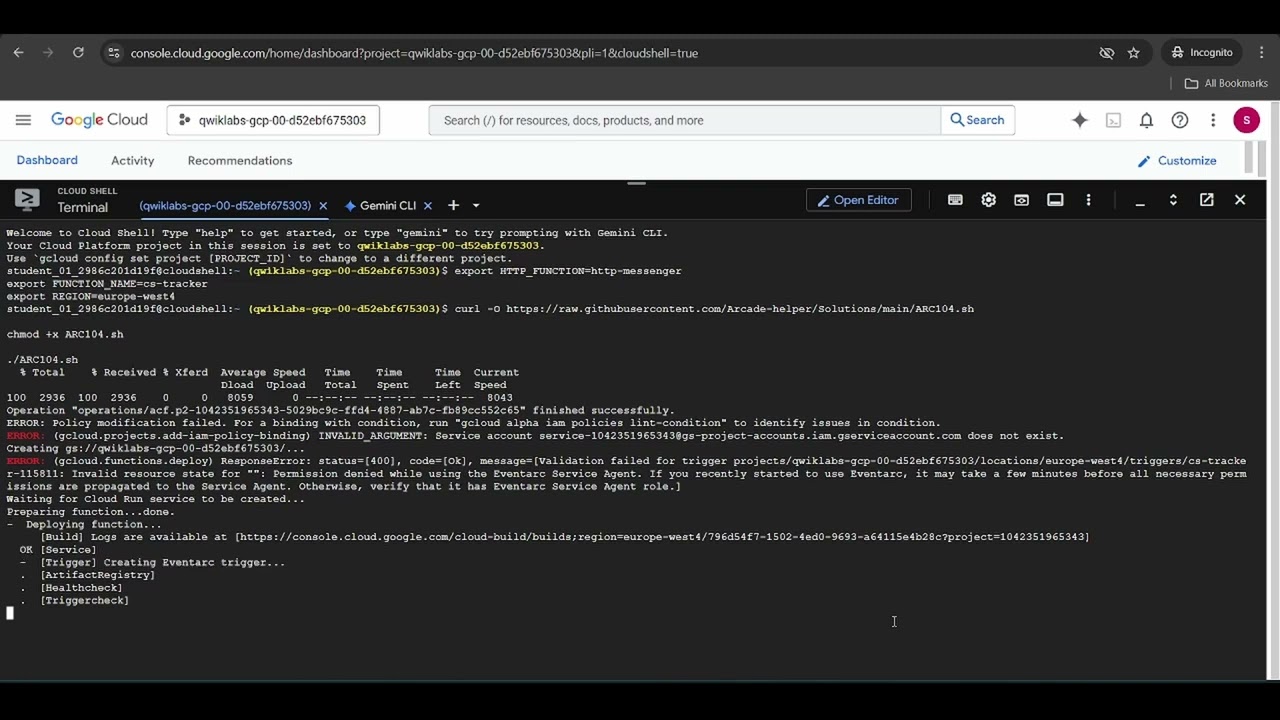
Task: Open the help question mark menu
Action: [1180, 120]
